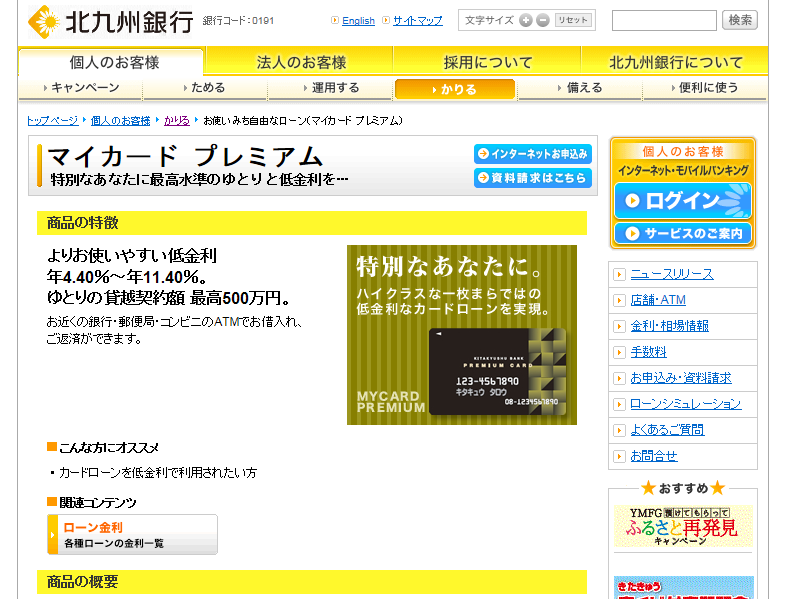Increase text size with the plus icon

[525, 20]
